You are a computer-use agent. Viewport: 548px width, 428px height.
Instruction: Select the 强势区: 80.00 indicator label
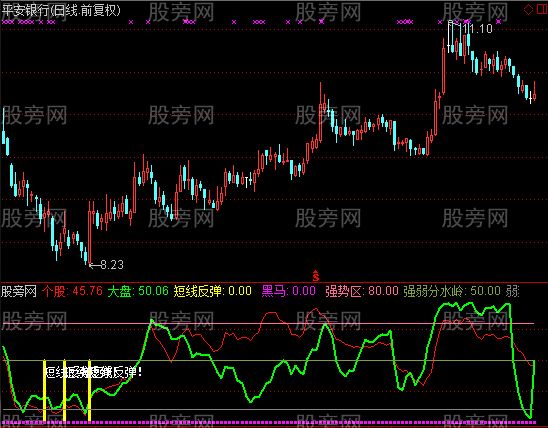coord(362,291)
